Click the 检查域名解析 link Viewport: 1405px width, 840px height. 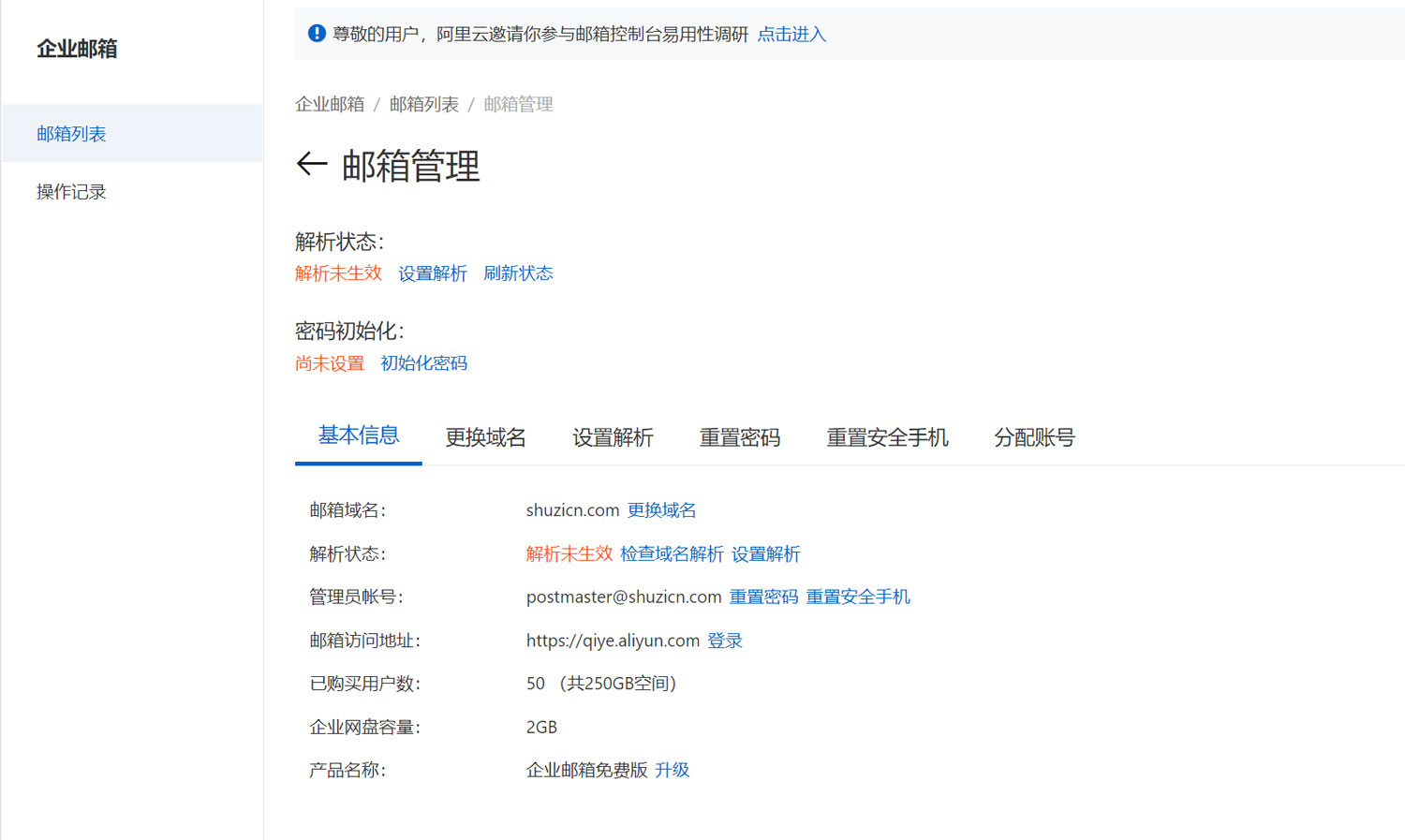click(x=672, y=554)
